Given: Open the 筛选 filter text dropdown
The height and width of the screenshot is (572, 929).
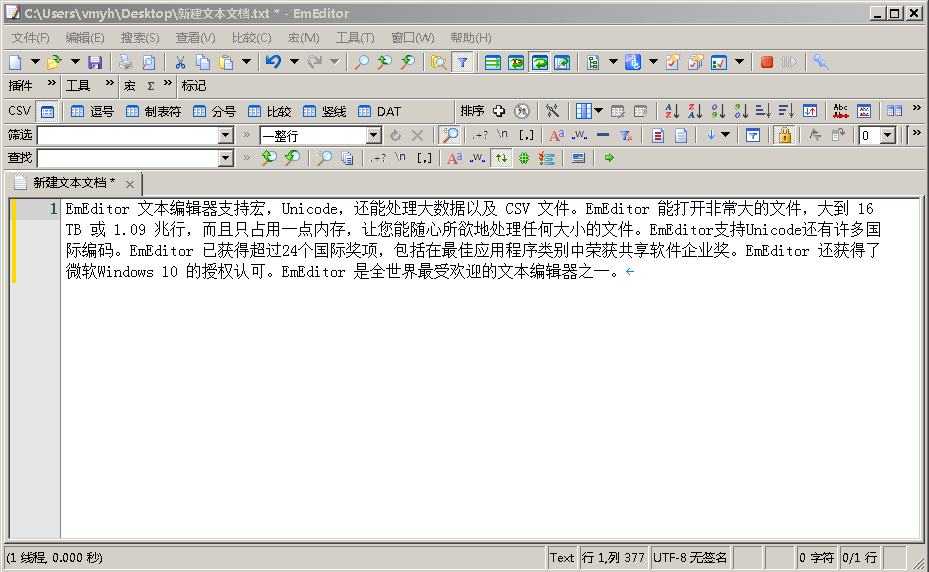Looking at the screenshot, I should 225,135.
